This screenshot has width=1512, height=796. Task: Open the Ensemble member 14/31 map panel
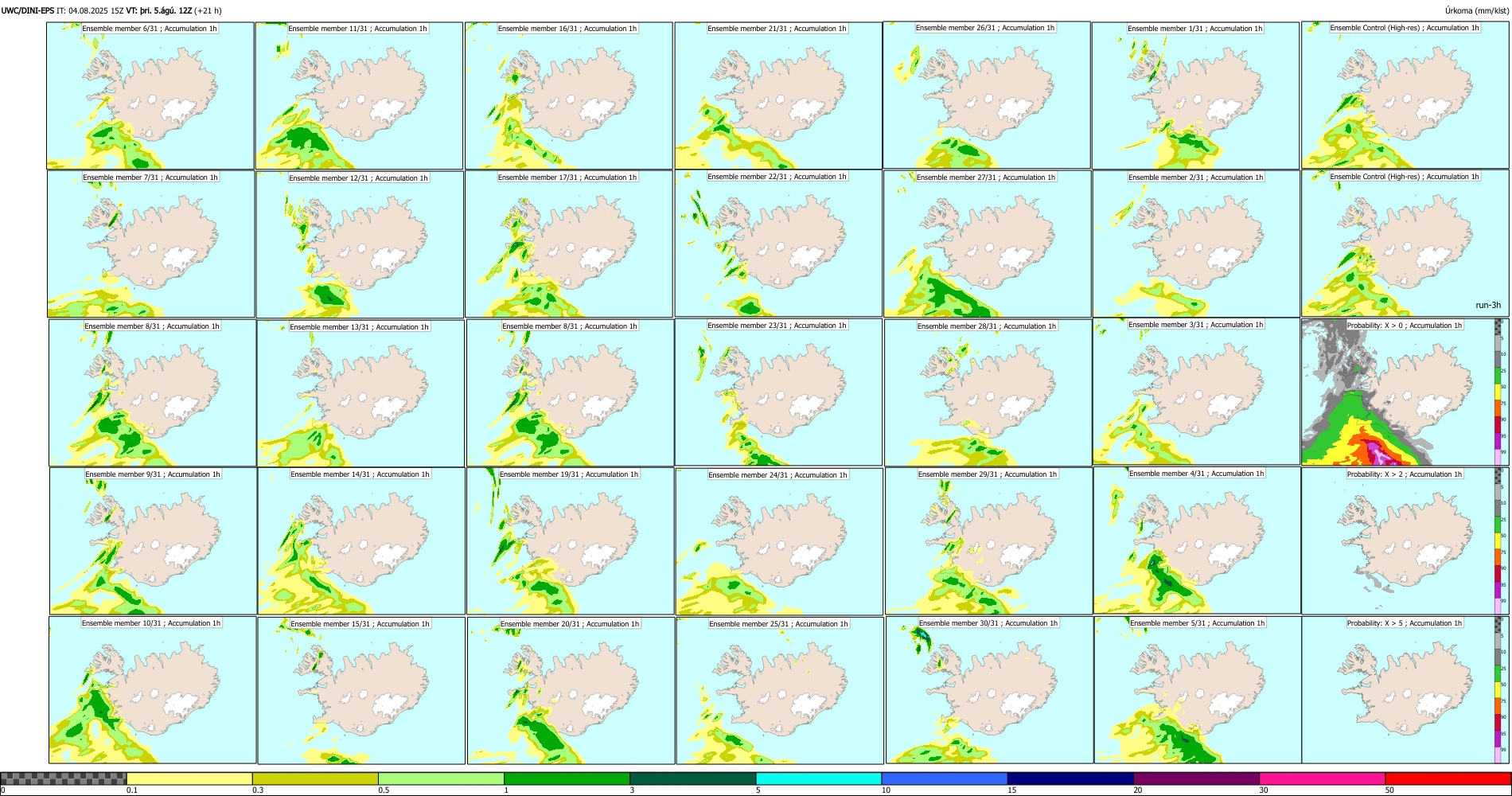click(x=361, y=541)
